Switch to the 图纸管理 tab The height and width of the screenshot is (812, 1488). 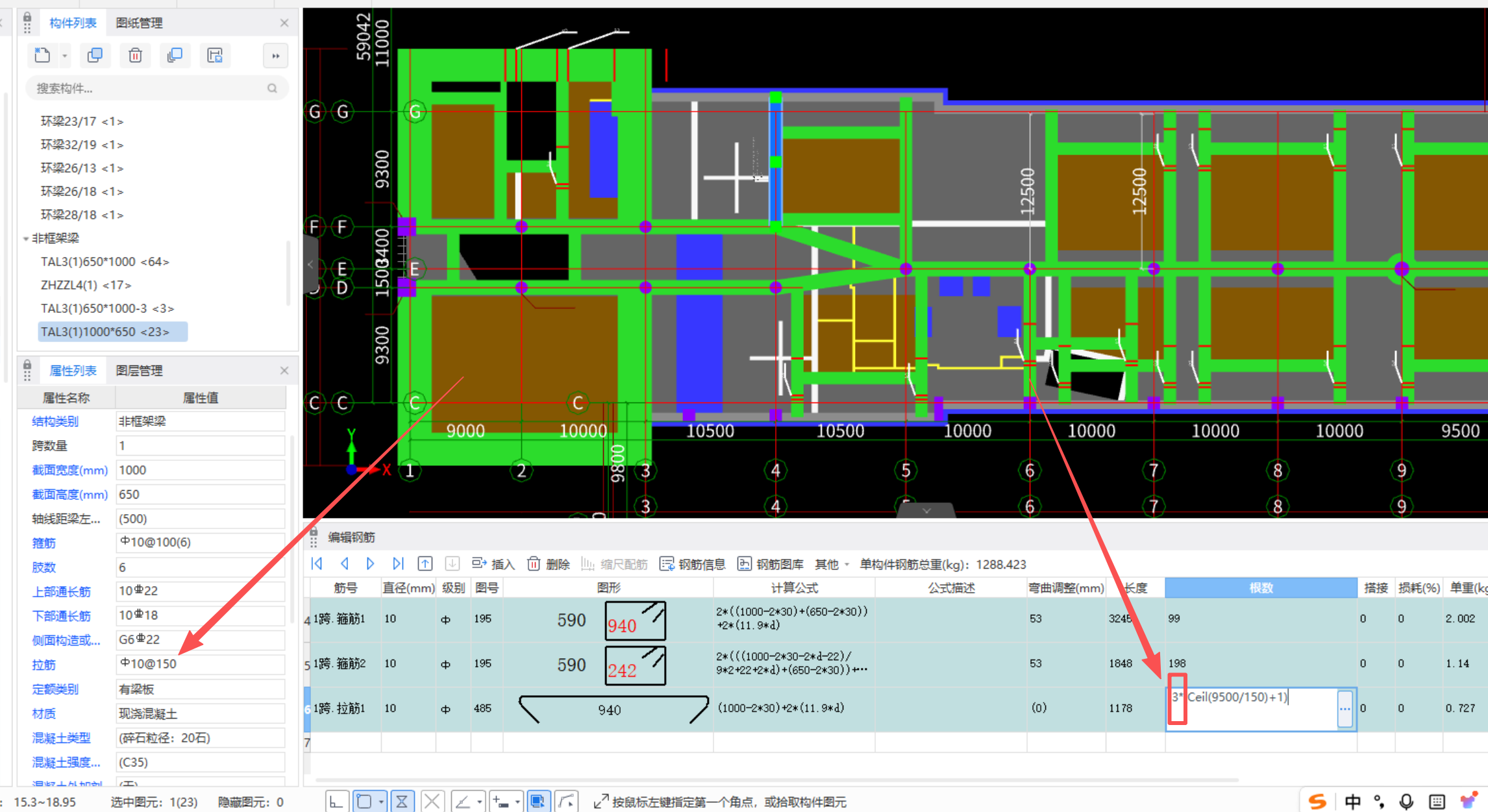[139, 23]
